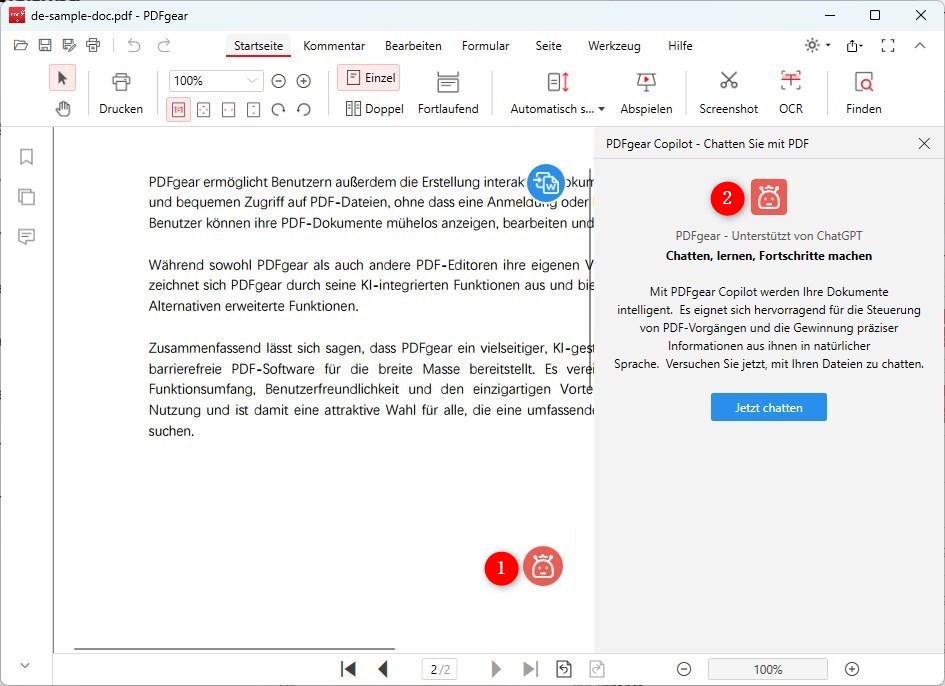
Task: Launch the Screenshot scissors tool
Action: [x=729, y=93]
